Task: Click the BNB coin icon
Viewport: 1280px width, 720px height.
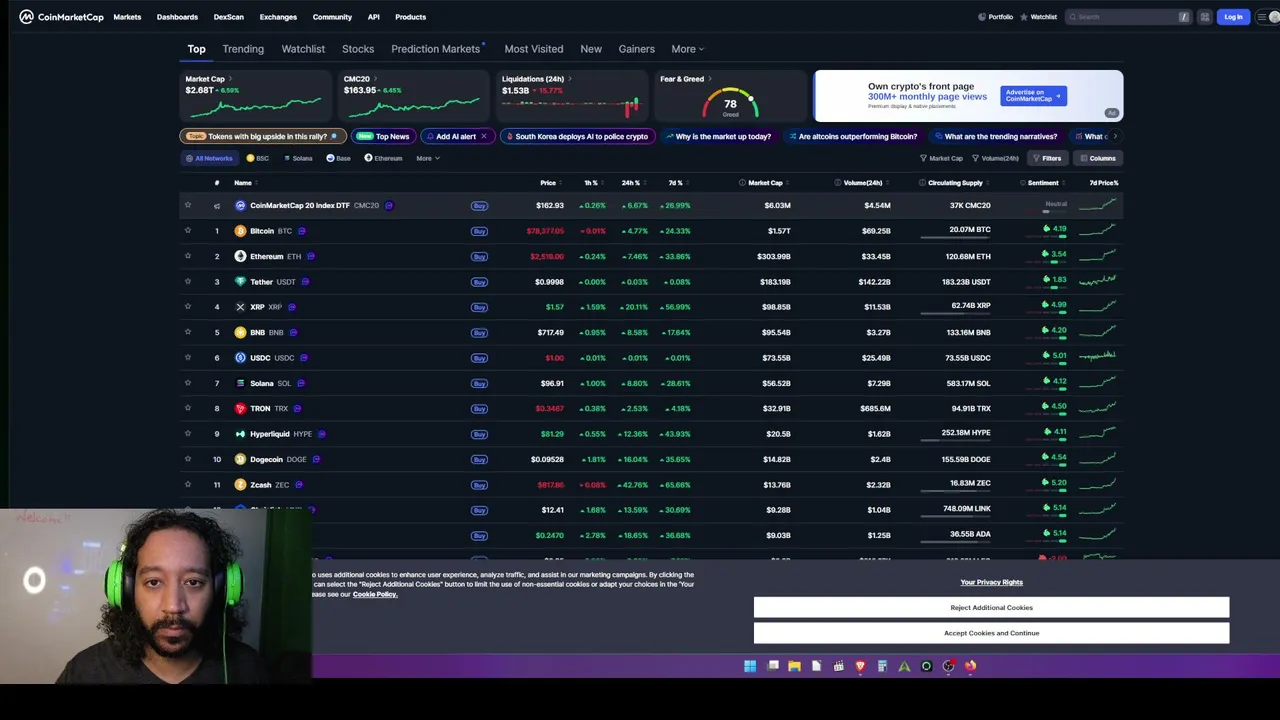Action: tap(240, 332)
